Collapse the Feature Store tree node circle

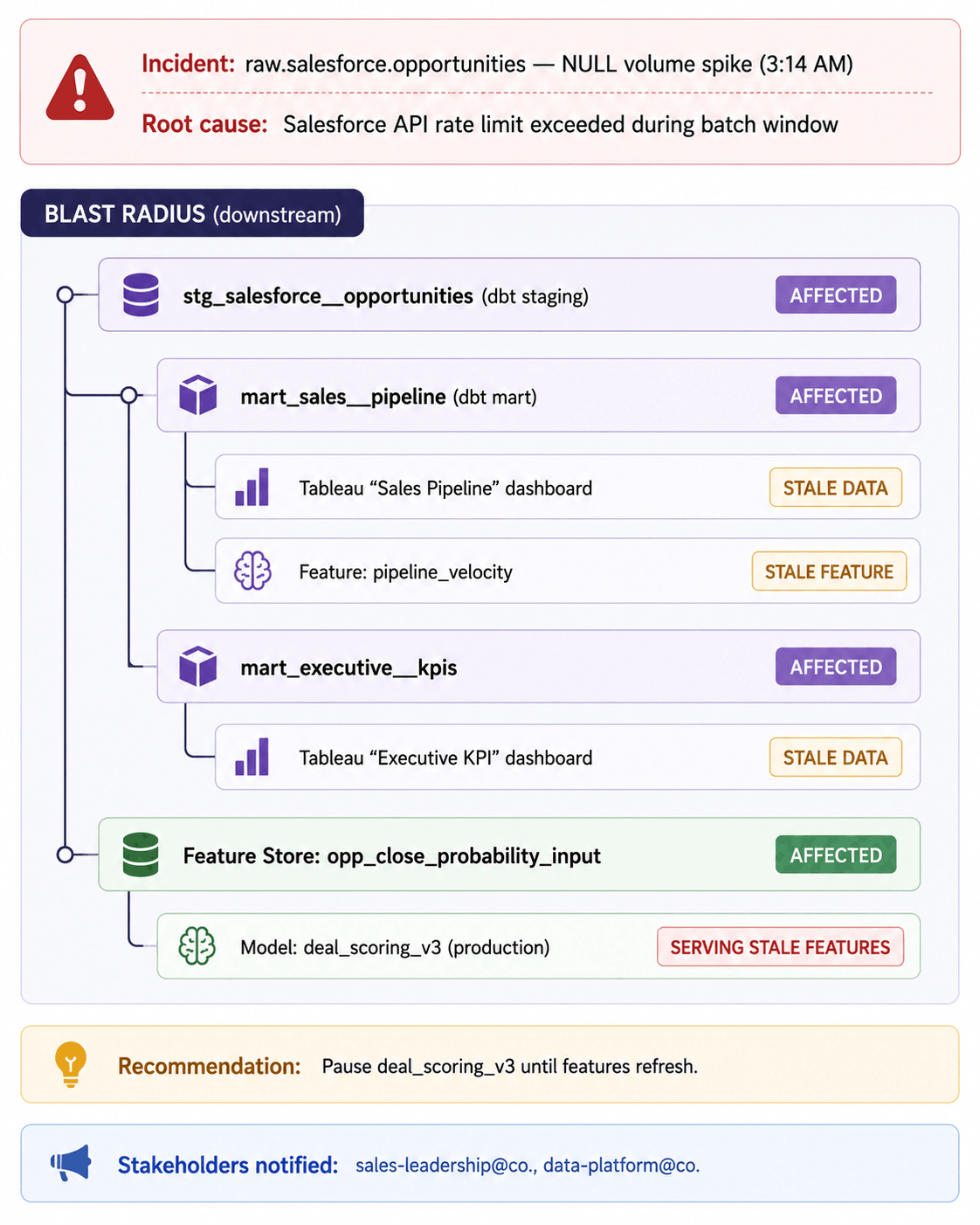click(65, 855)
